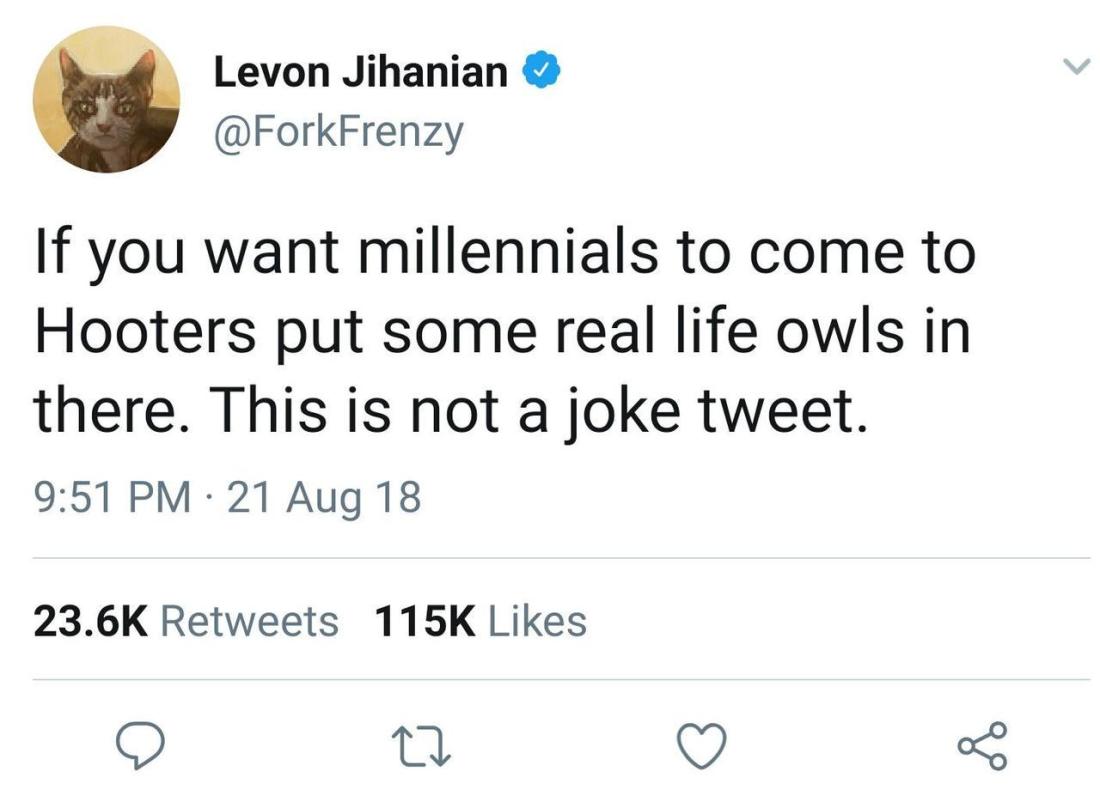Image resolution: width=1100 pixels, height=802 pixels.
Task: Click the 9:51 PM time
Action: click(110, 497)
